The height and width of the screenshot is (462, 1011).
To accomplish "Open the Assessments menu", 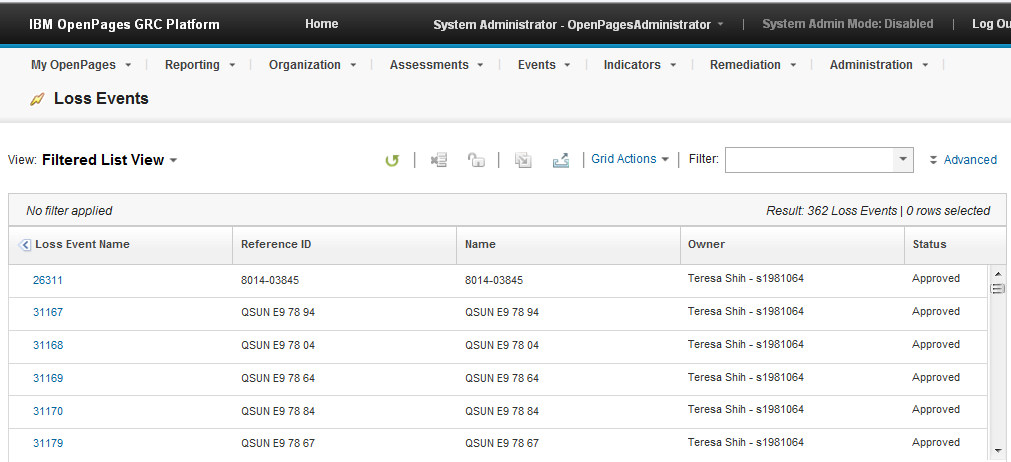I will coord(437,64).
